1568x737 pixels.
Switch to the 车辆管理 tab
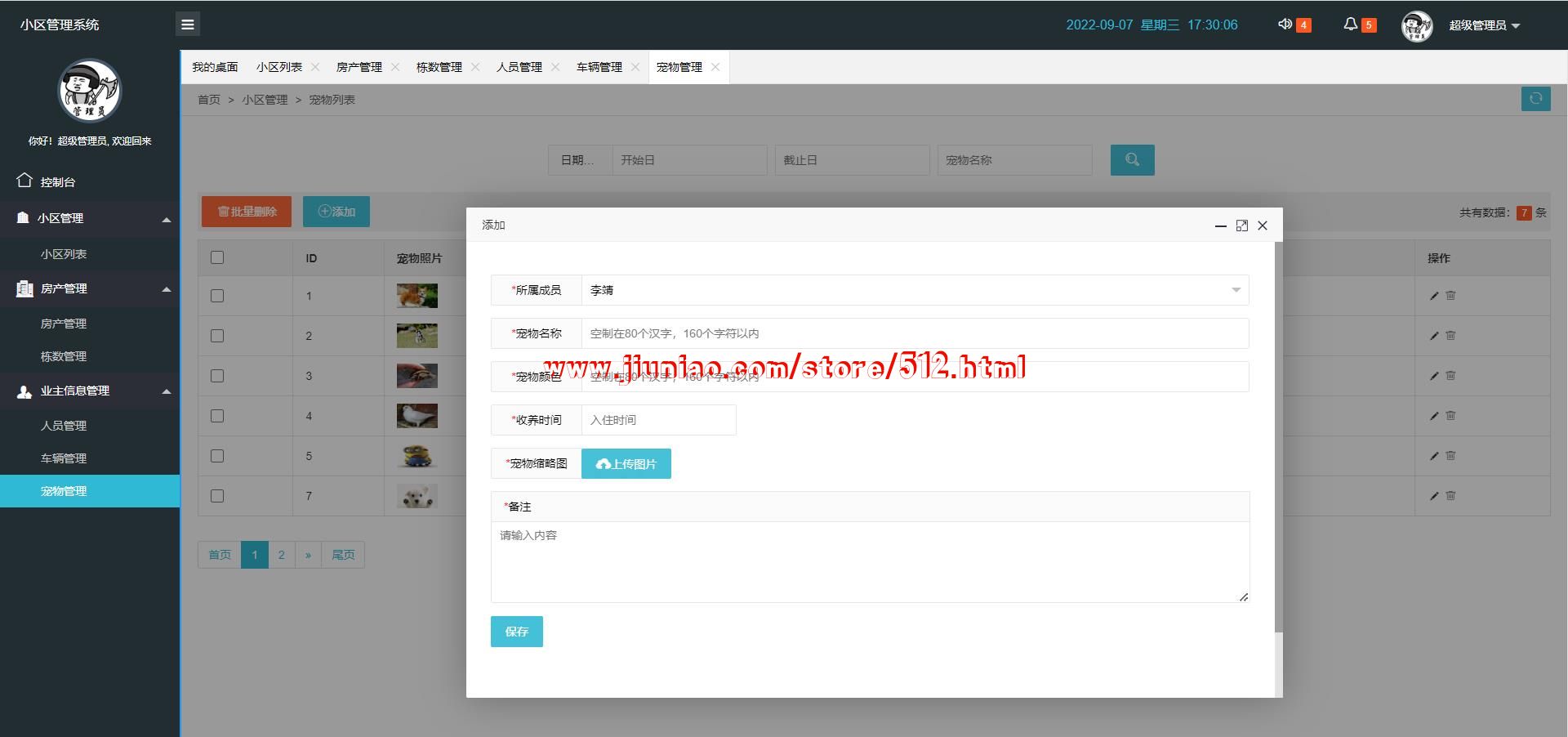[x=599, y=67]
